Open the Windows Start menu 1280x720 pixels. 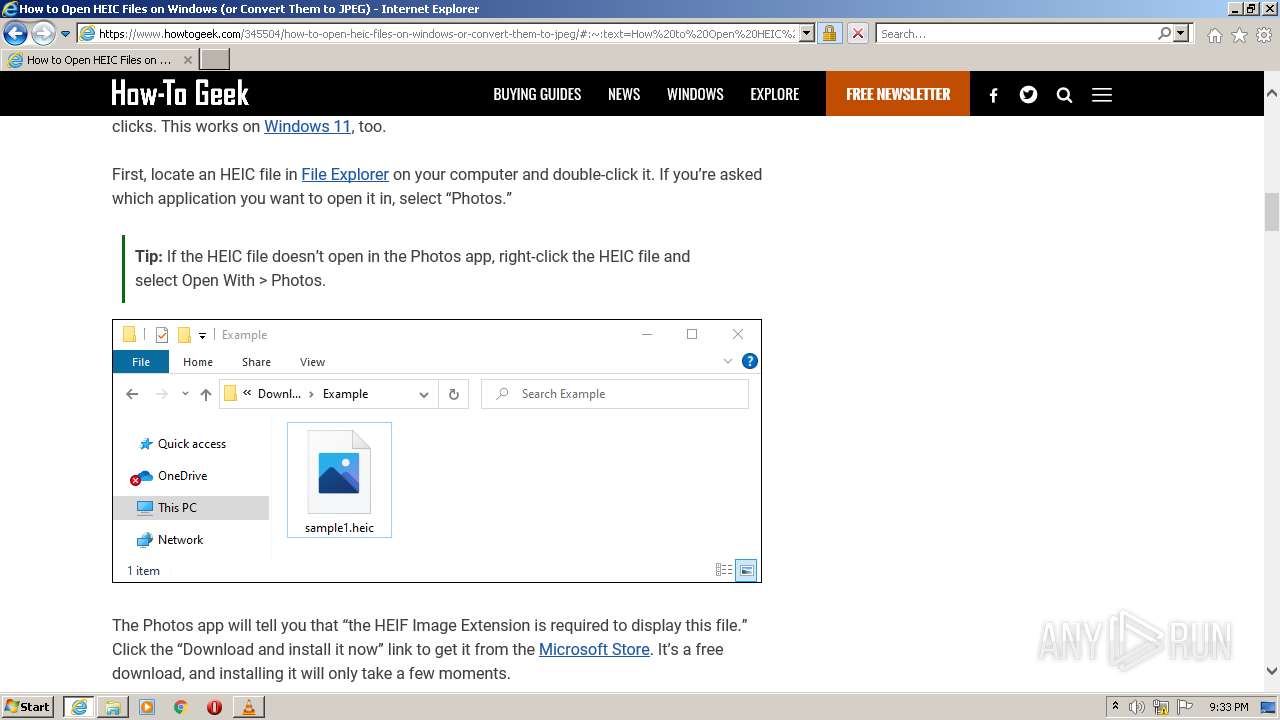[x=28, y=706]
